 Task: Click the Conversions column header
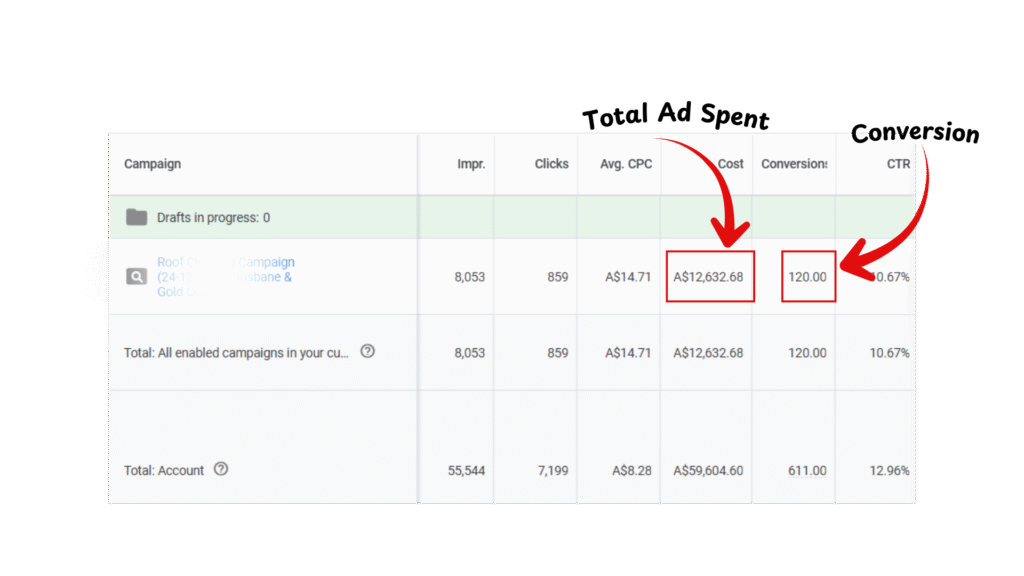pos(794,164)
